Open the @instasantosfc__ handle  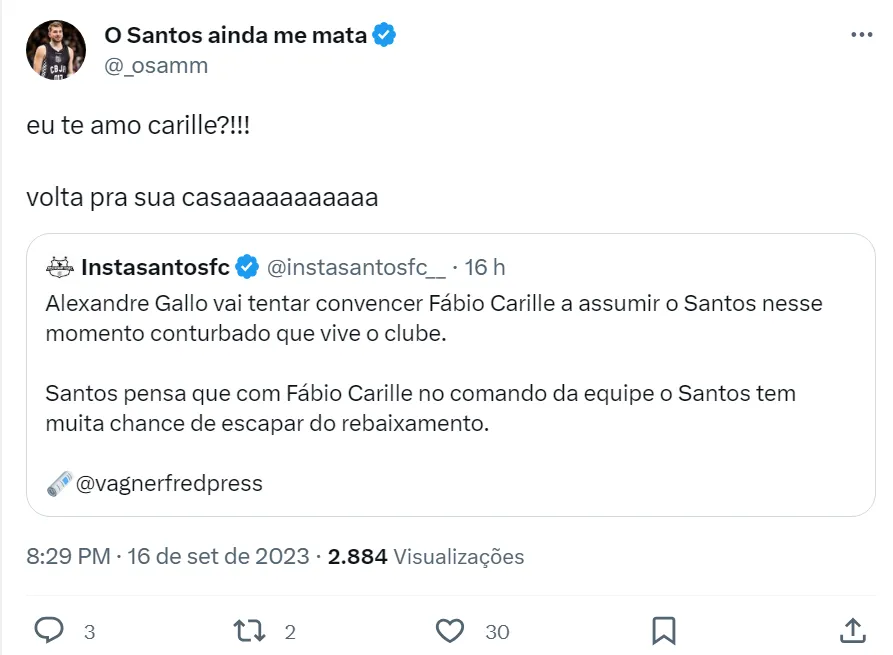tap(355, 268)
